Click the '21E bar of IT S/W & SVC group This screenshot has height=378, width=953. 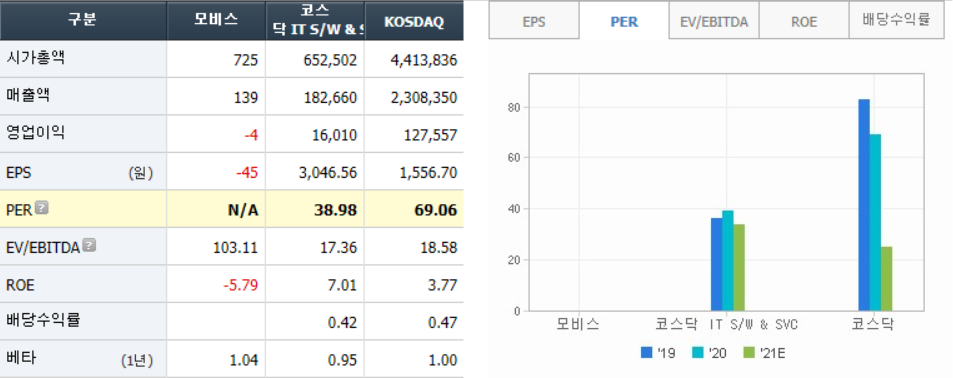tap(739, 267)
